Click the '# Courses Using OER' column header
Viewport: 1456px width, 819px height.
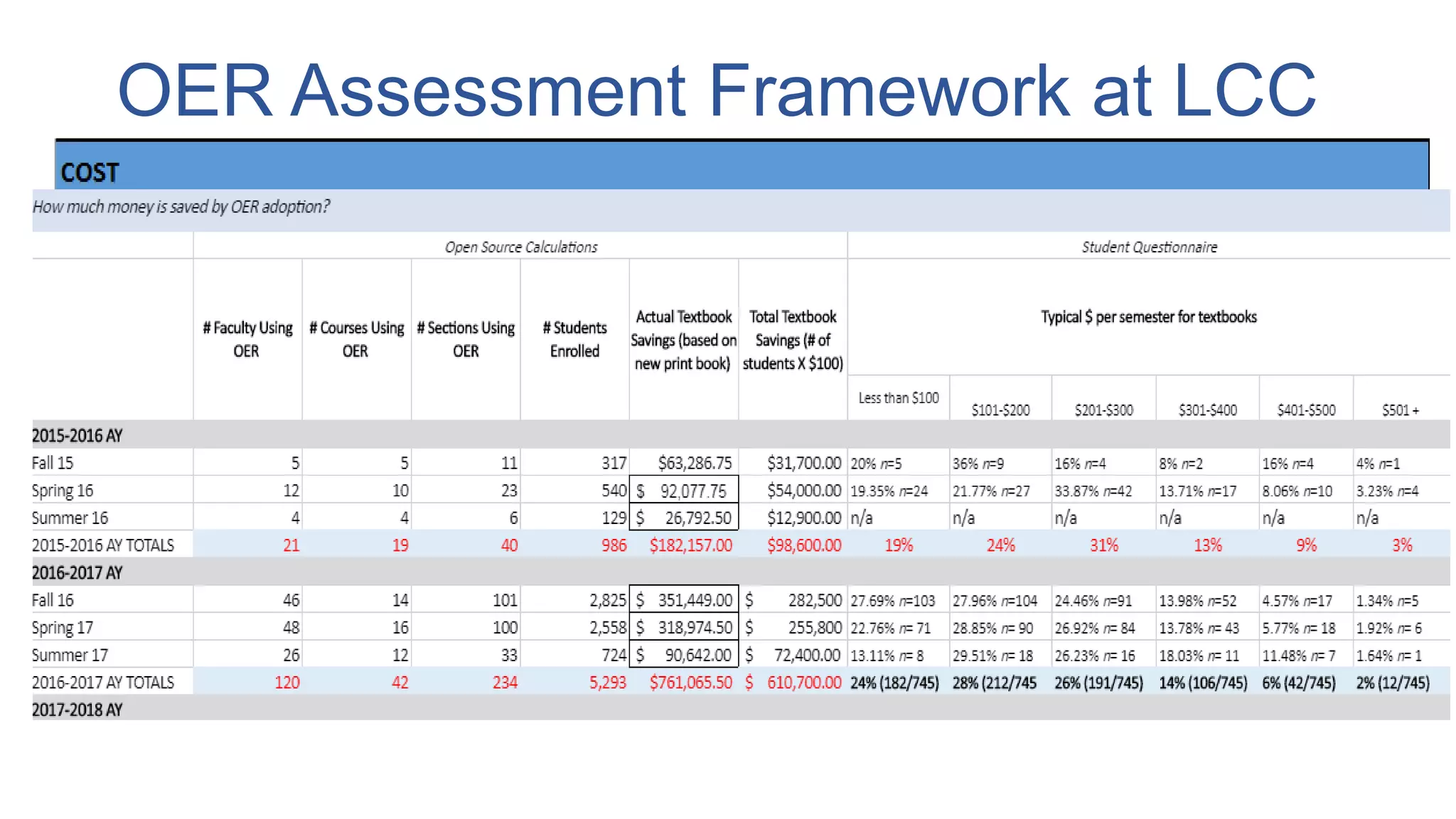tap(356, 339)
